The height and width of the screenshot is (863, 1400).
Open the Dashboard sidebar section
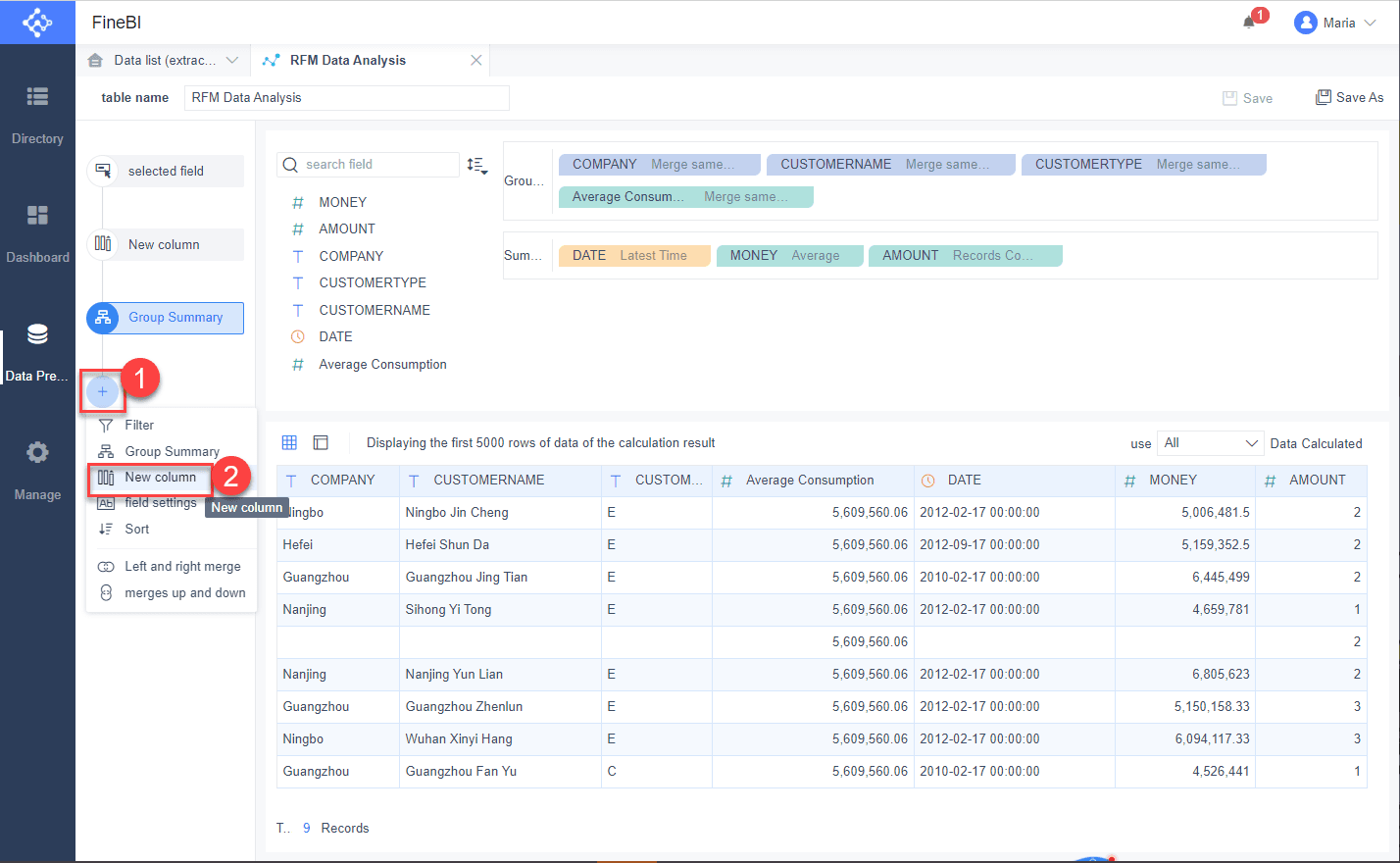tap(37, 233)
